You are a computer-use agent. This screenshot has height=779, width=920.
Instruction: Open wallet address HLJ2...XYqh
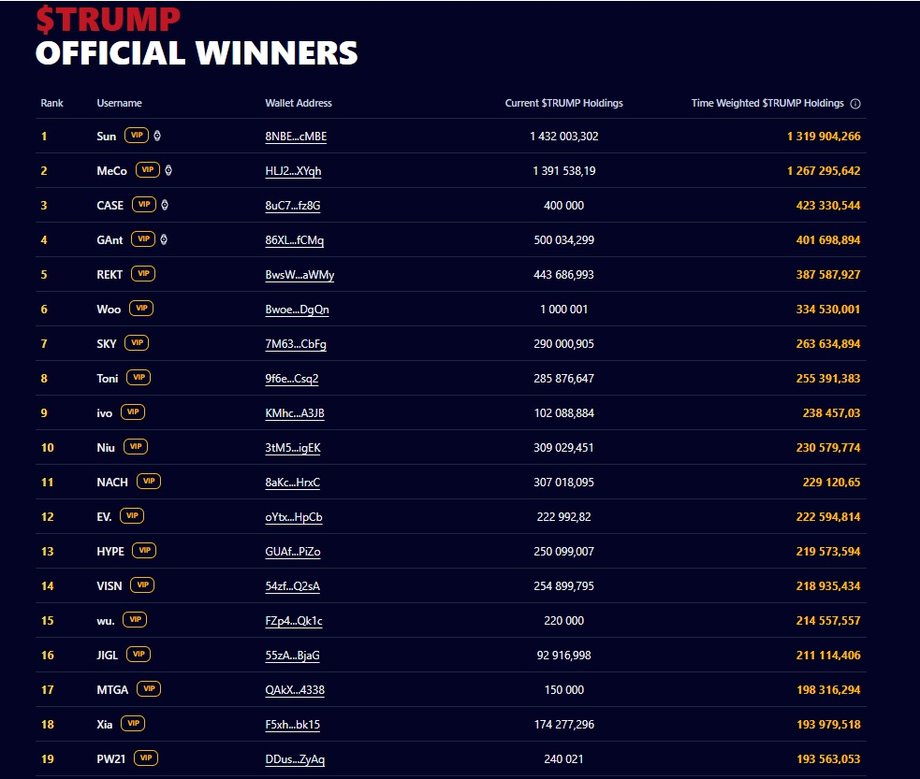pos(293,171)
